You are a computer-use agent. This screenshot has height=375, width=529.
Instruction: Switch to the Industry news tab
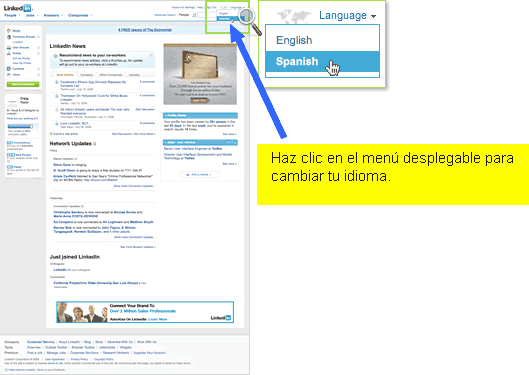[x=134, y=75]
